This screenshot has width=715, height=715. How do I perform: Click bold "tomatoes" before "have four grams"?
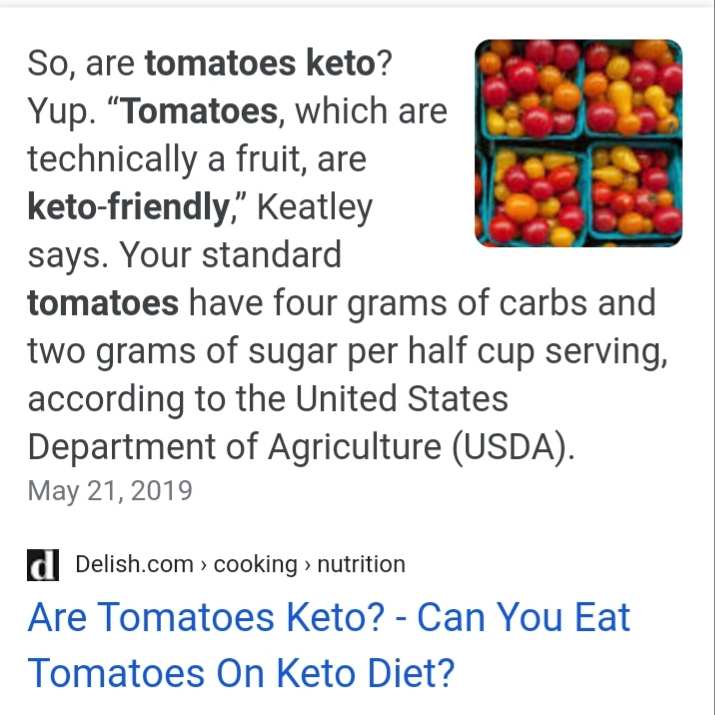click(x=103, y=302)
